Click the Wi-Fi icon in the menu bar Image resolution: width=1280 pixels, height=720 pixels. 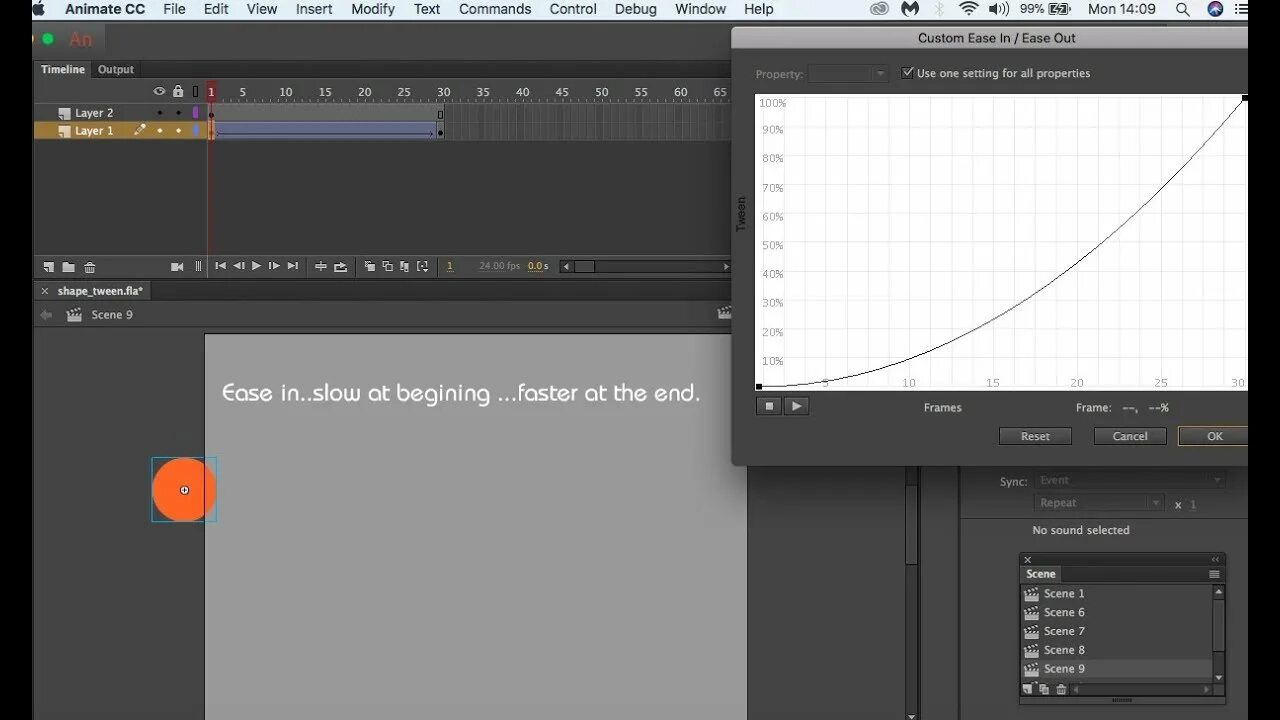(x=968, y=9)
